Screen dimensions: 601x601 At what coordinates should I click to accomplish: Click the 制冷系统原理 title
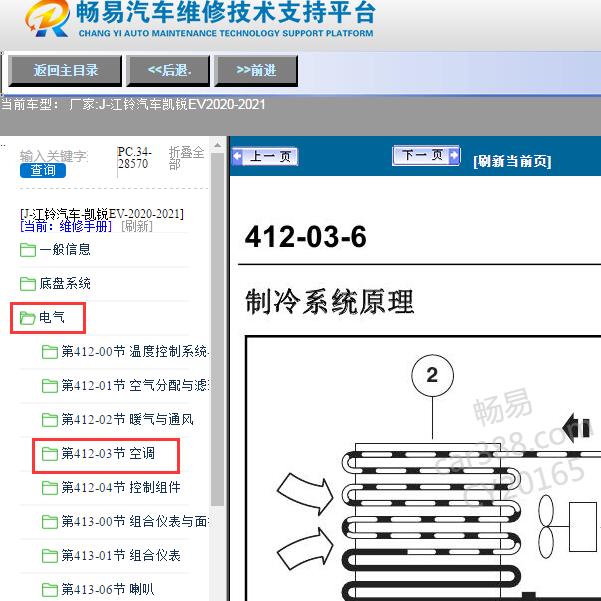[330, 302]
